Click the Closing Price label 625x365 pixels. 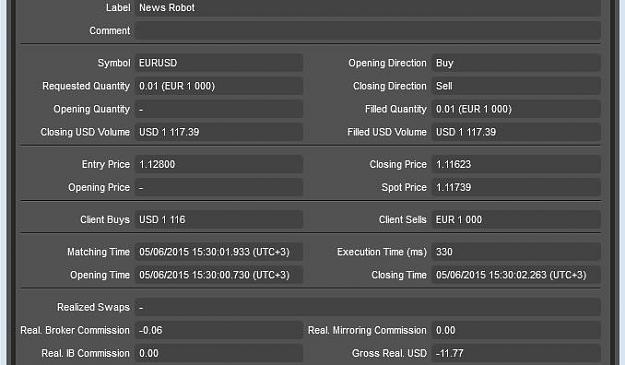[x=398, y=164]
